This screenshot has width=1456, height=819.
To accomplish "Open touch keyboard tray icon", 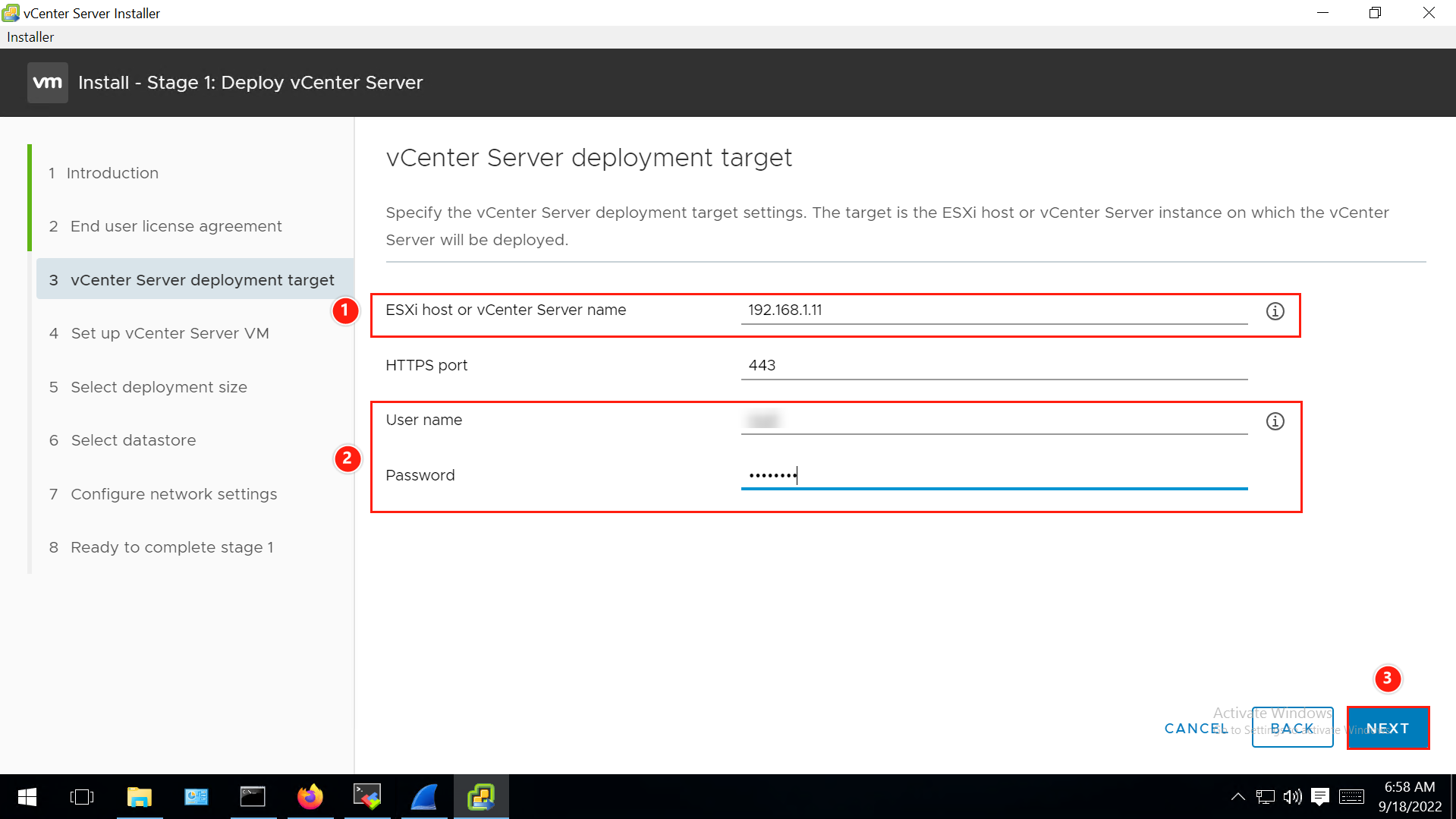I will point(1351,797).
